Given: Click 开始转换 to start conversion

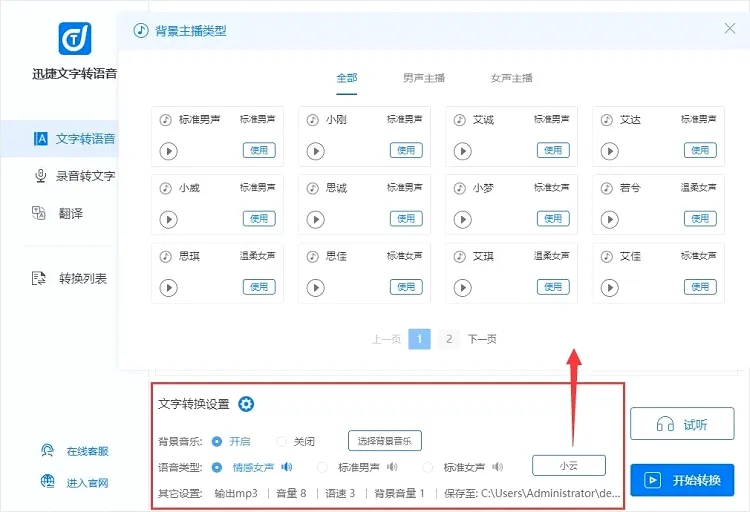Looking at the screenshot, I should [682, 480].
